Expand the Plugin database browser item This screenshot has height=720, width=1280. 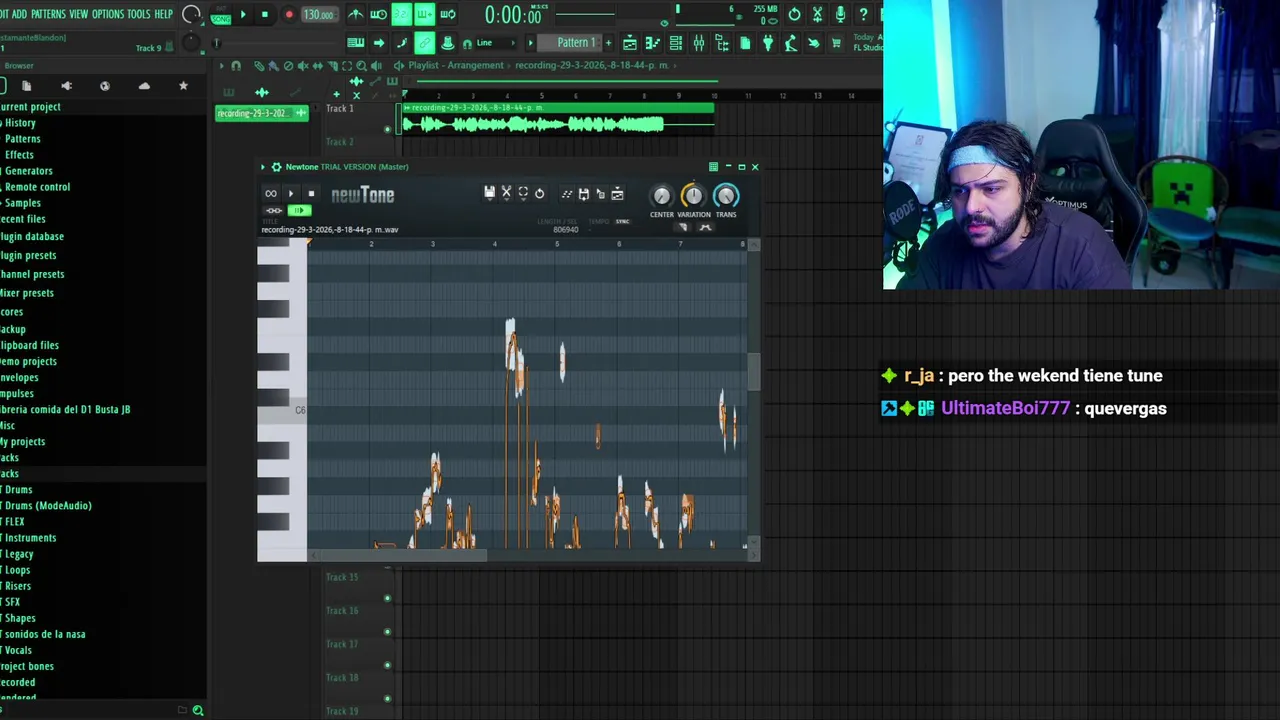pos(32,236)
